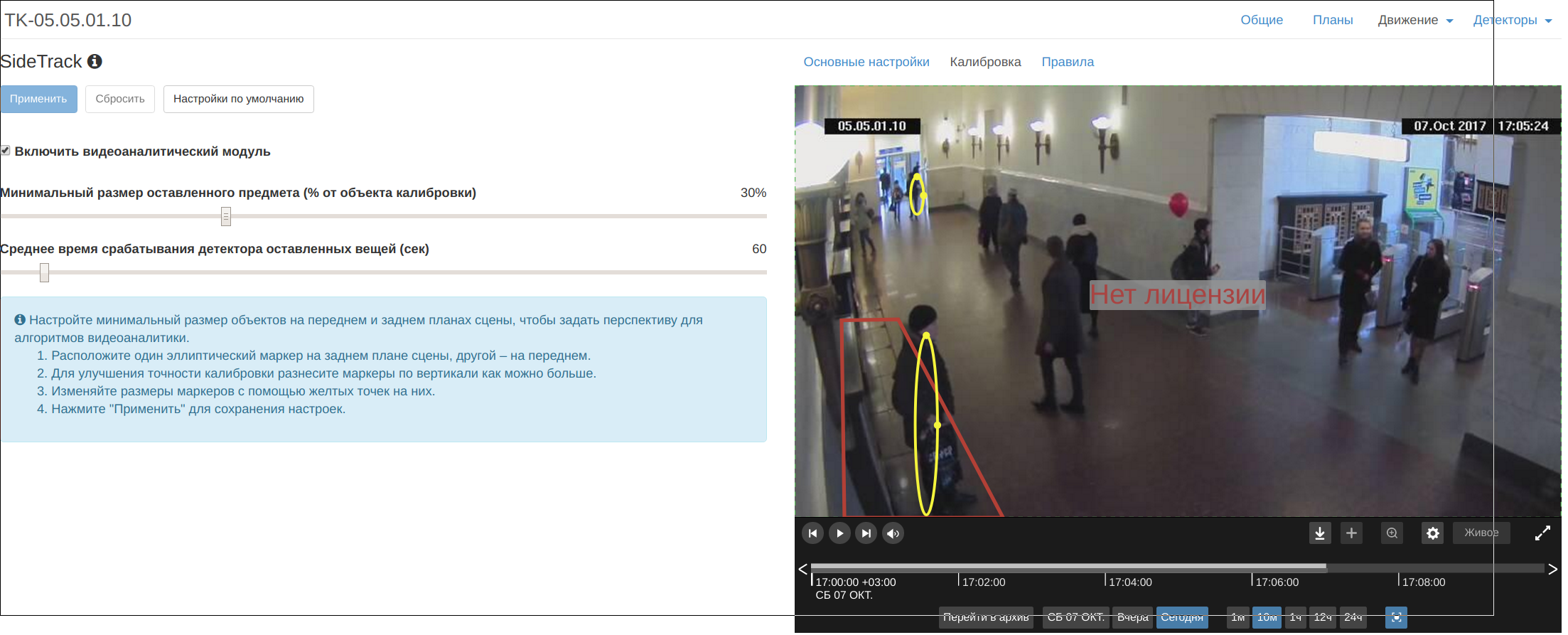Click the 'Нет лицензии' label on video
1568x635 pixels.
pos(1177,294)
